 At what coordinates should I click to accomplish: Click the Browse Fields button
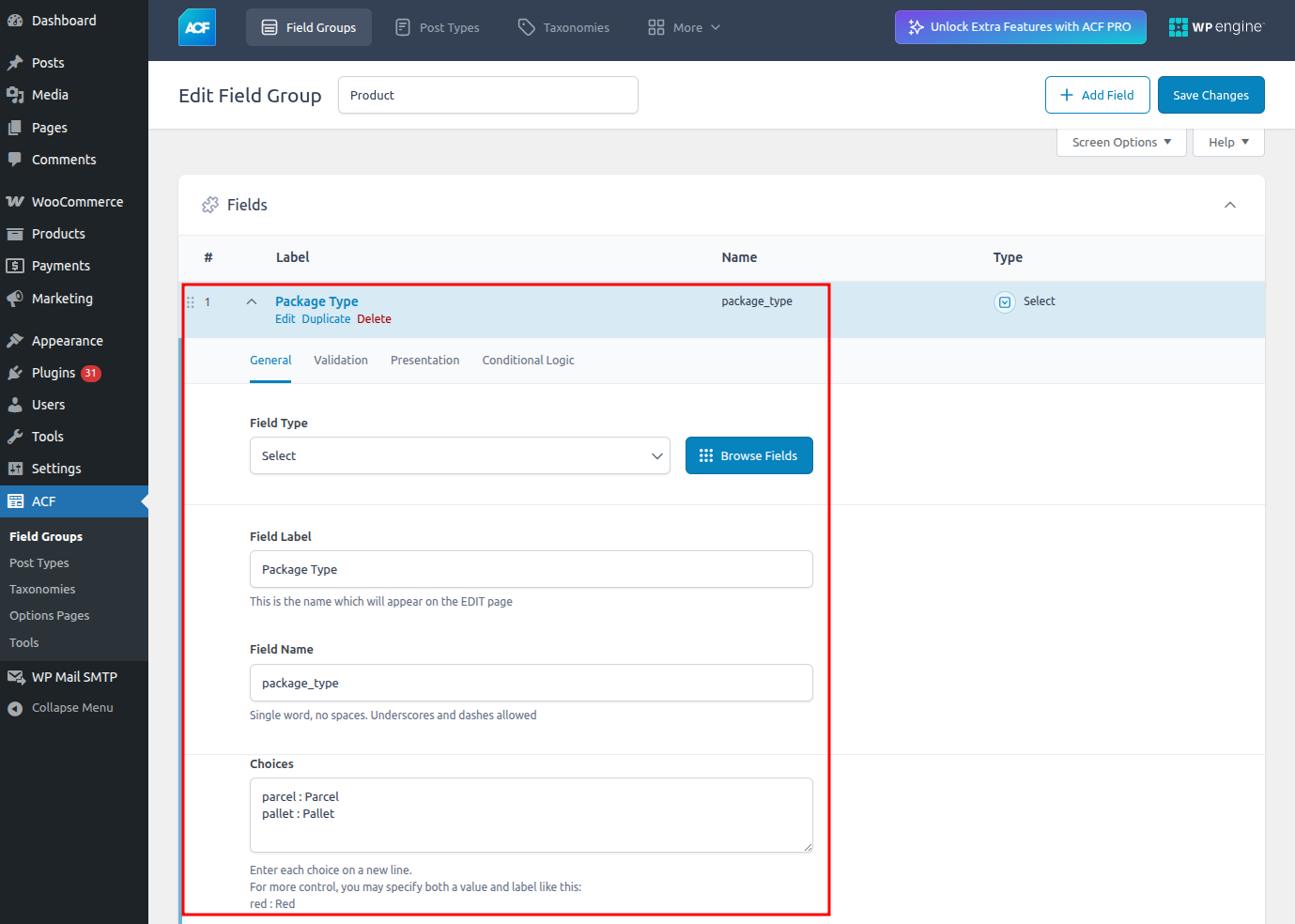(x=748, y=455)
